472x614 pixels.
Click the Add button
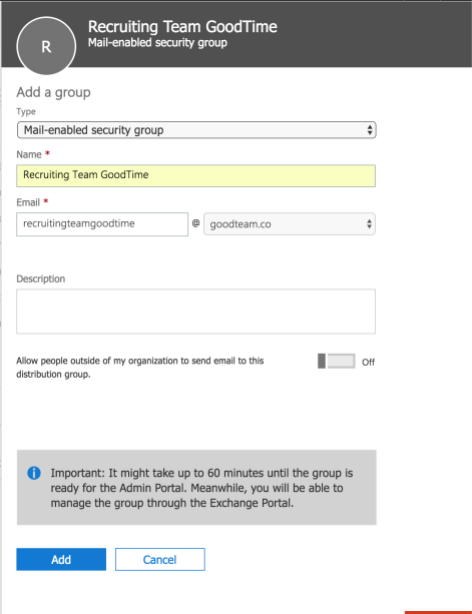tap(61, 559)
